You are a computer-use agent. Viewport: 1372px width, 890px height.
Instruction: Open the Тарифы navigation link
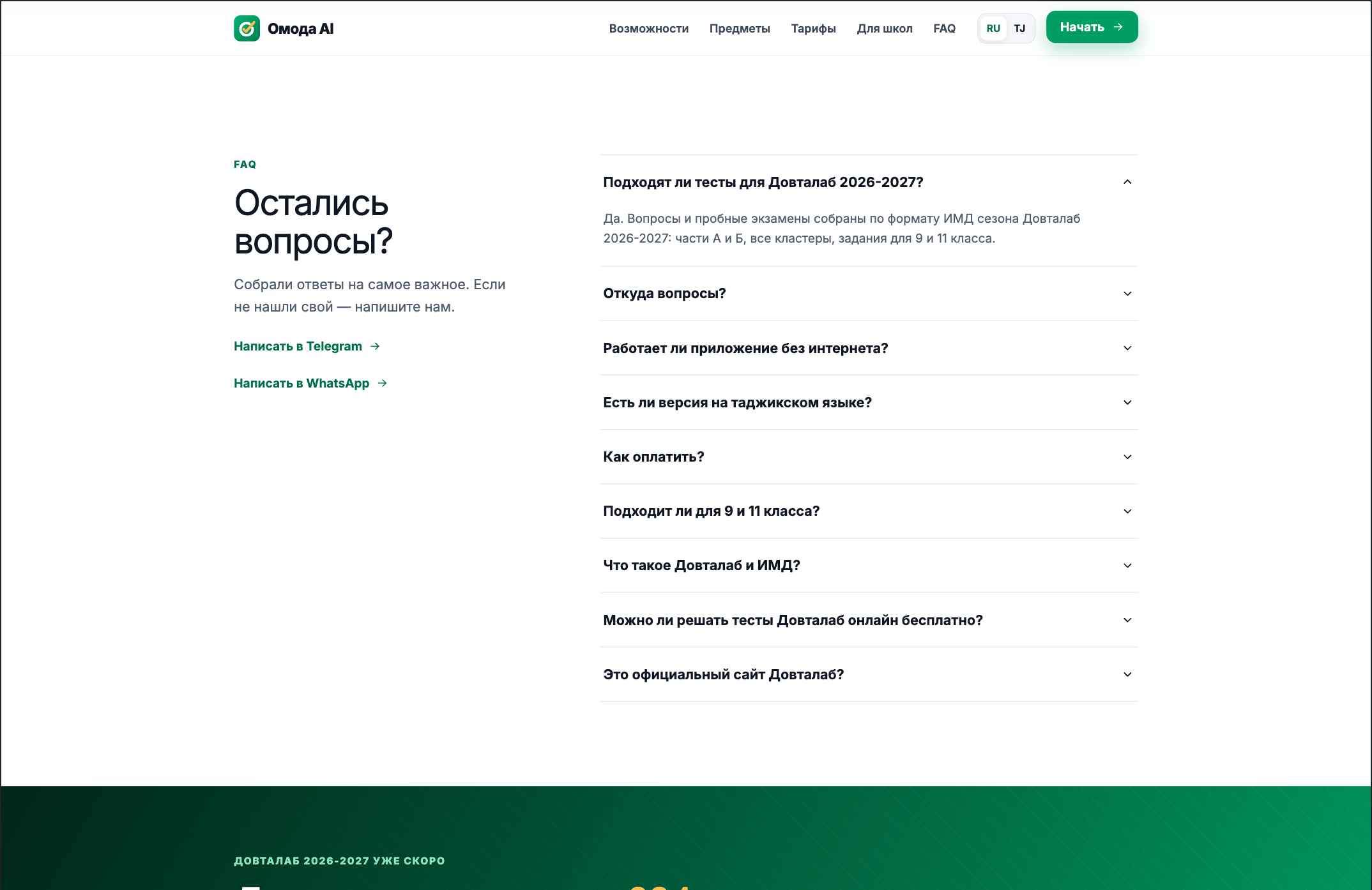[x=813, y=29]
